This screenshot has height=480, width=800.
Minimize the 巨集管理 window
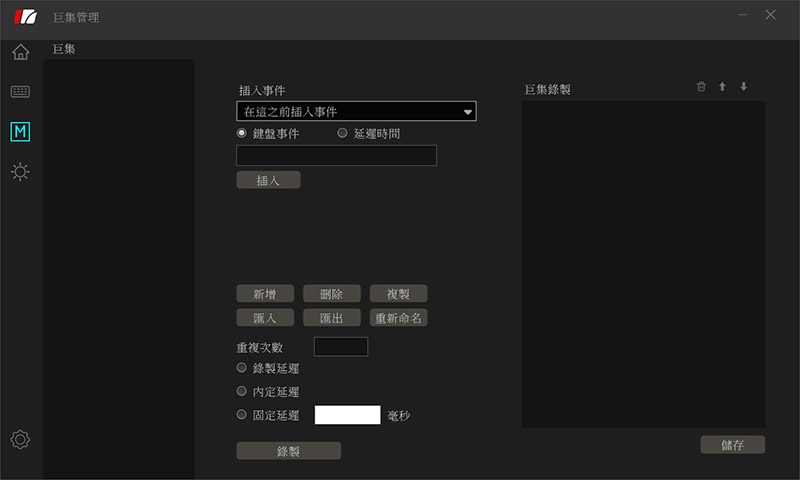coord(743,15)
